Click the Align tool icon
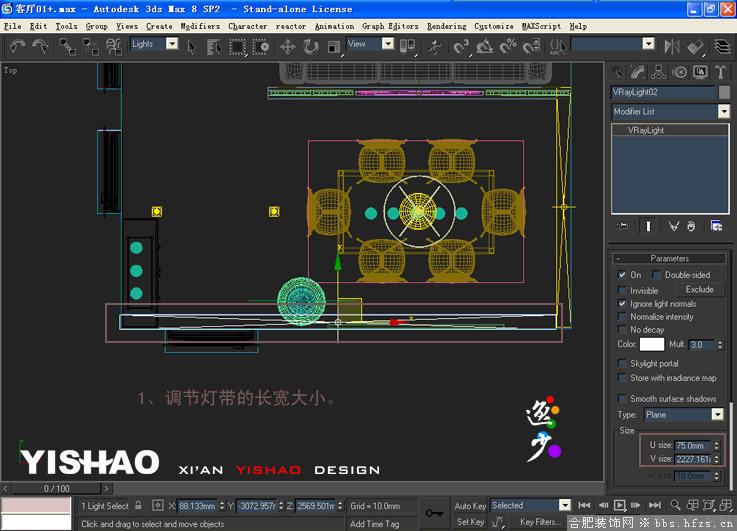 (695, 47)
